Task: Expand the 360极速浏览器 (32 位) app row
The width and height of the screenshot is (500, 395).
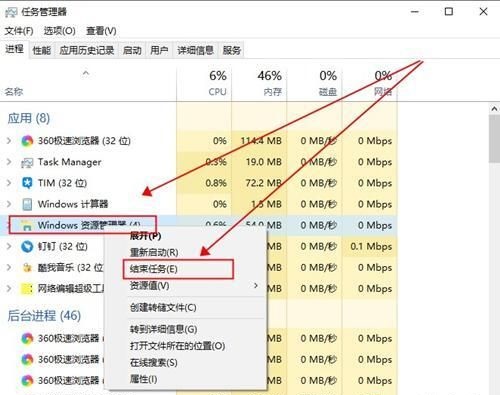Action: (9, 141)
